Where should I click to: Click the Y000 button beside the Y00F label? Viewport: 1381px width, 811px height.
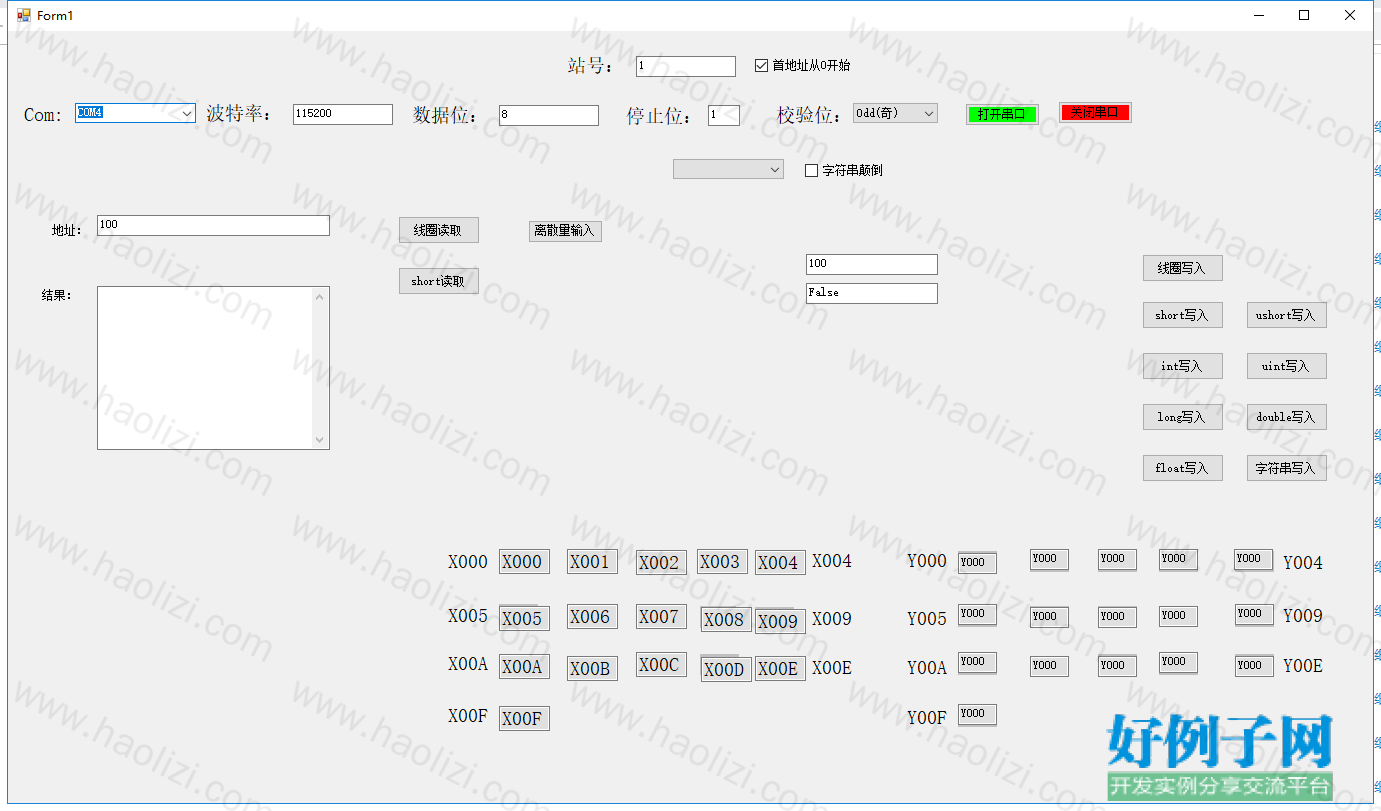pos(977,715)
